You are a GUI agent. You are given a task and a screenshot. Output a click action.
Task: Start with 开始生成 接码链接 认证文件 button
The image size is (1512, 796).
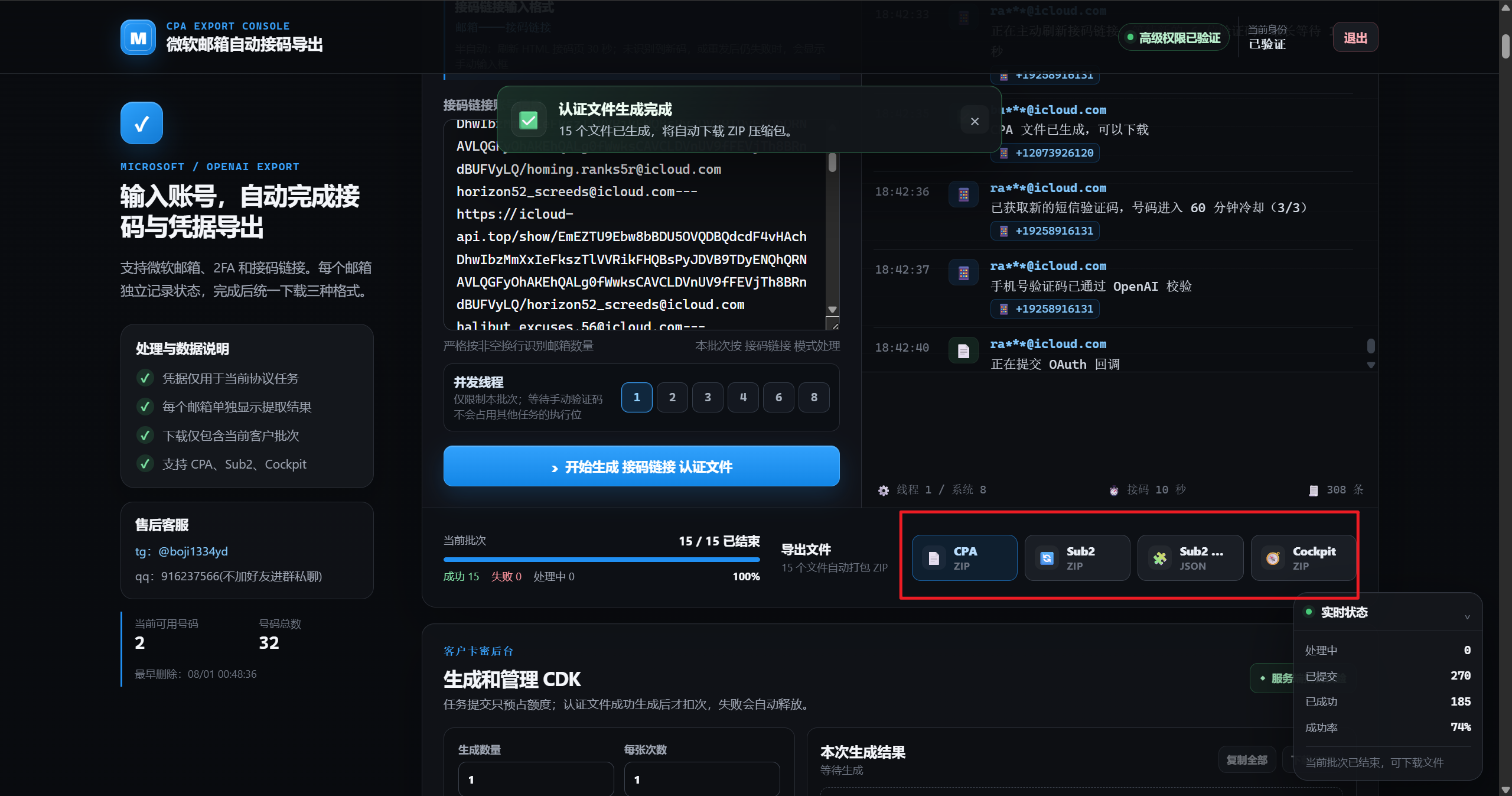(x=641, y=466)
